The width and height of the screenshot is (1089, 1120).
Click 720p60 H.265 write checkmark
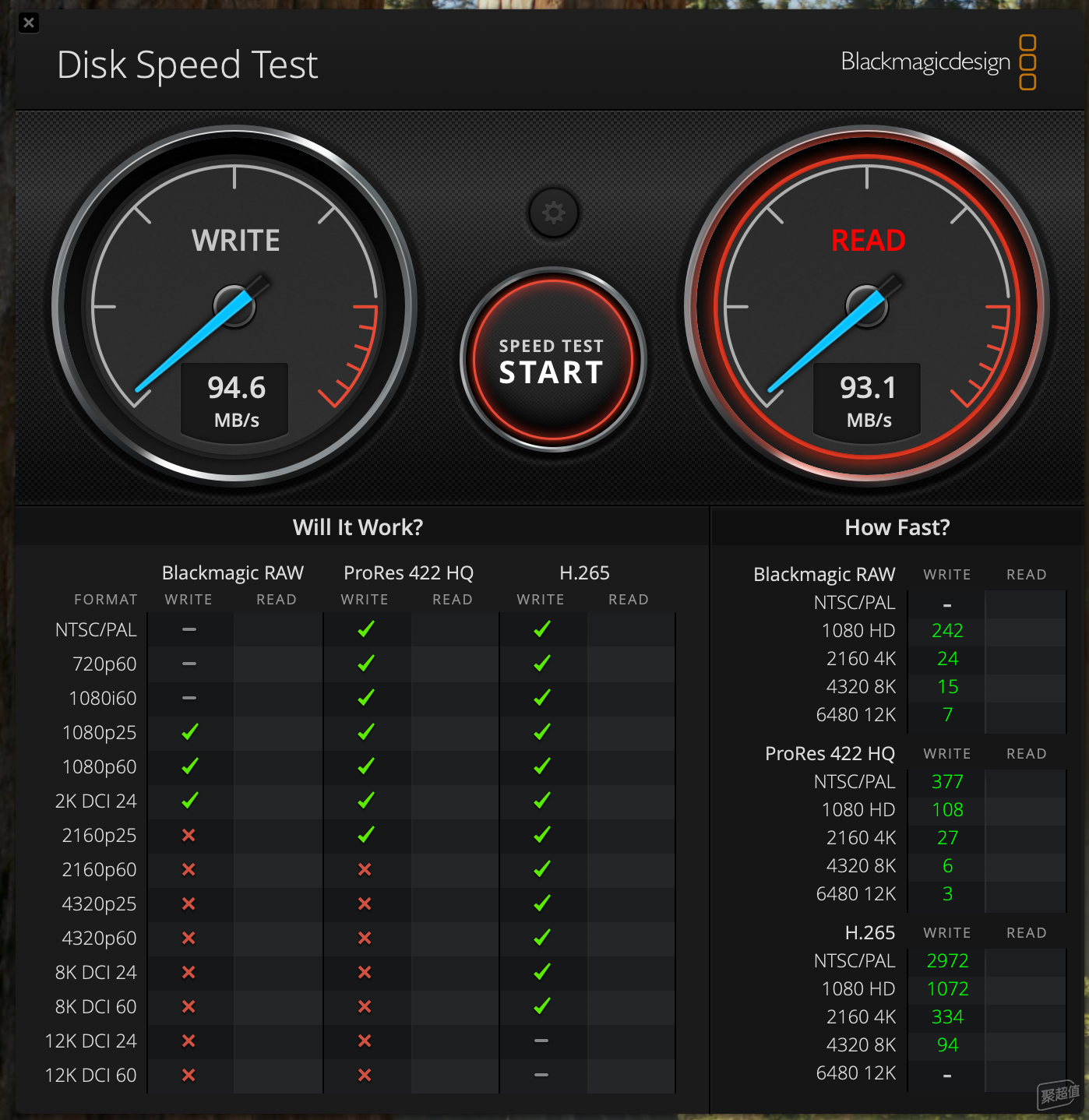(x=541, y=664)
